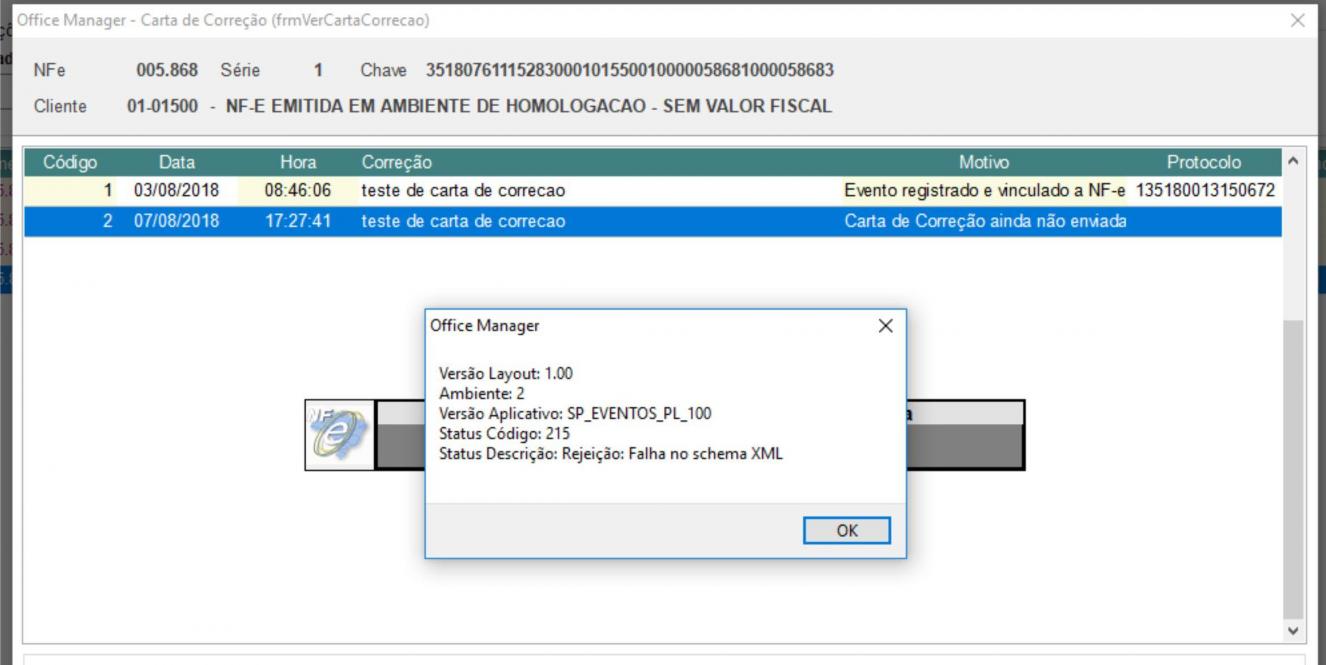Click protocol number 135180013150672
Image resolution: width=1326 pixels, height=665 pixels.
[1205, 190]
